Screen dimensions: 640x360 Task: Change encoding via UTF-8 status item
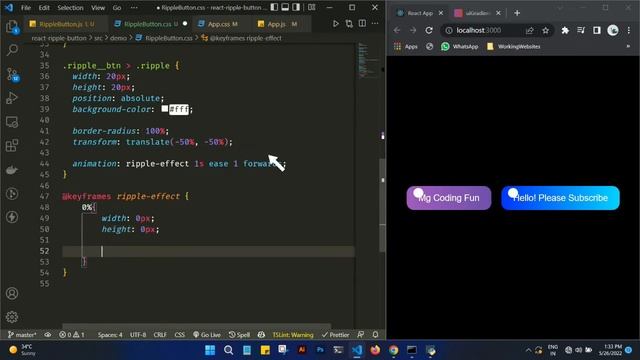(x=138, y=335)
